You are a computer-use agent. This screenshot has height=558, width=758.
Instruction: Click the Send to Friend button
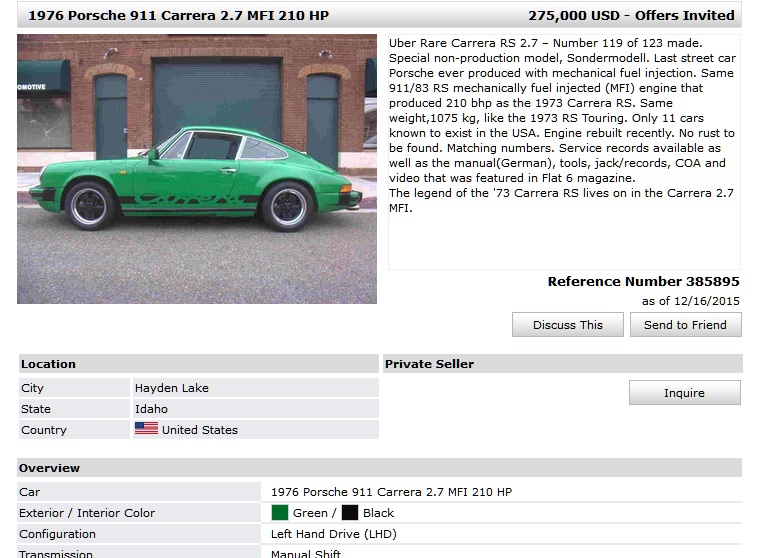coord(685,324)
